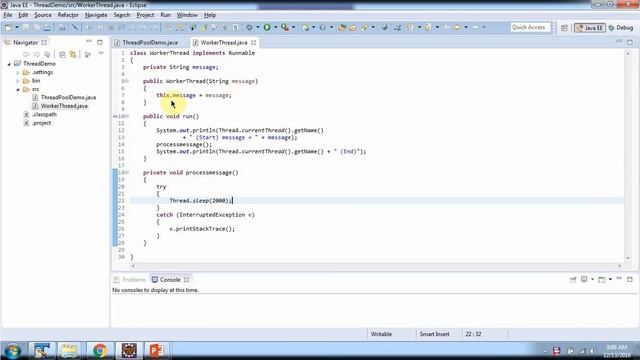
Task: Select the Java EE perspective button
Action: 590,28
